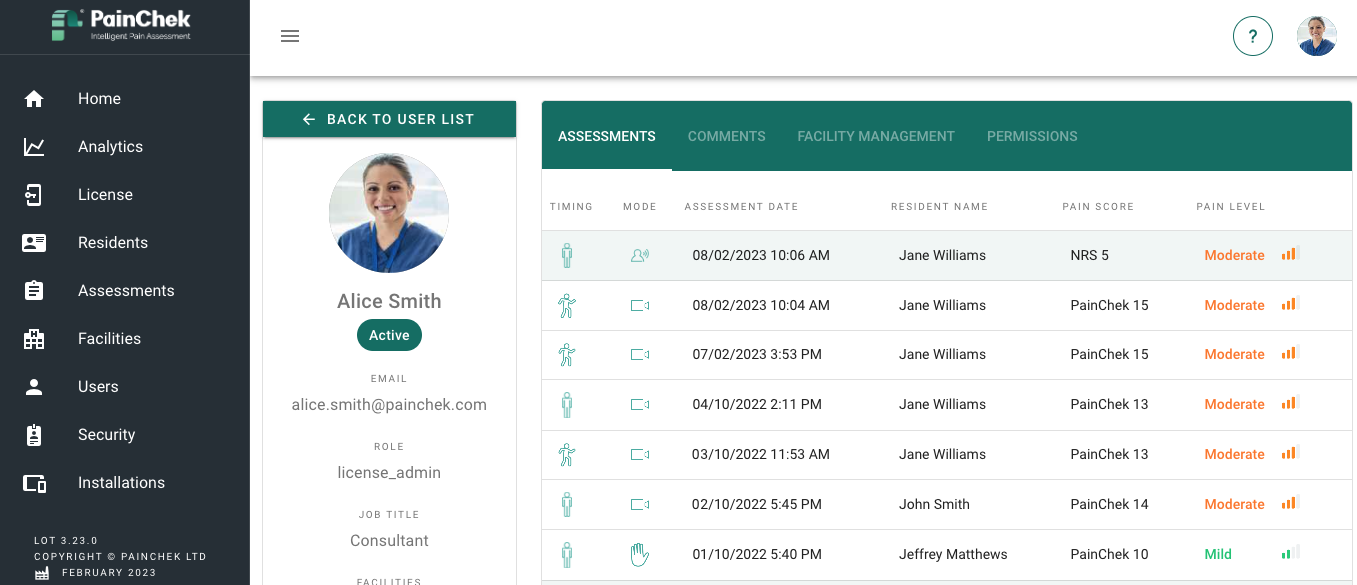Screen dimensions: 1357x585
Task: Switch to the Comments tab
Action: (x=727, y=136)
